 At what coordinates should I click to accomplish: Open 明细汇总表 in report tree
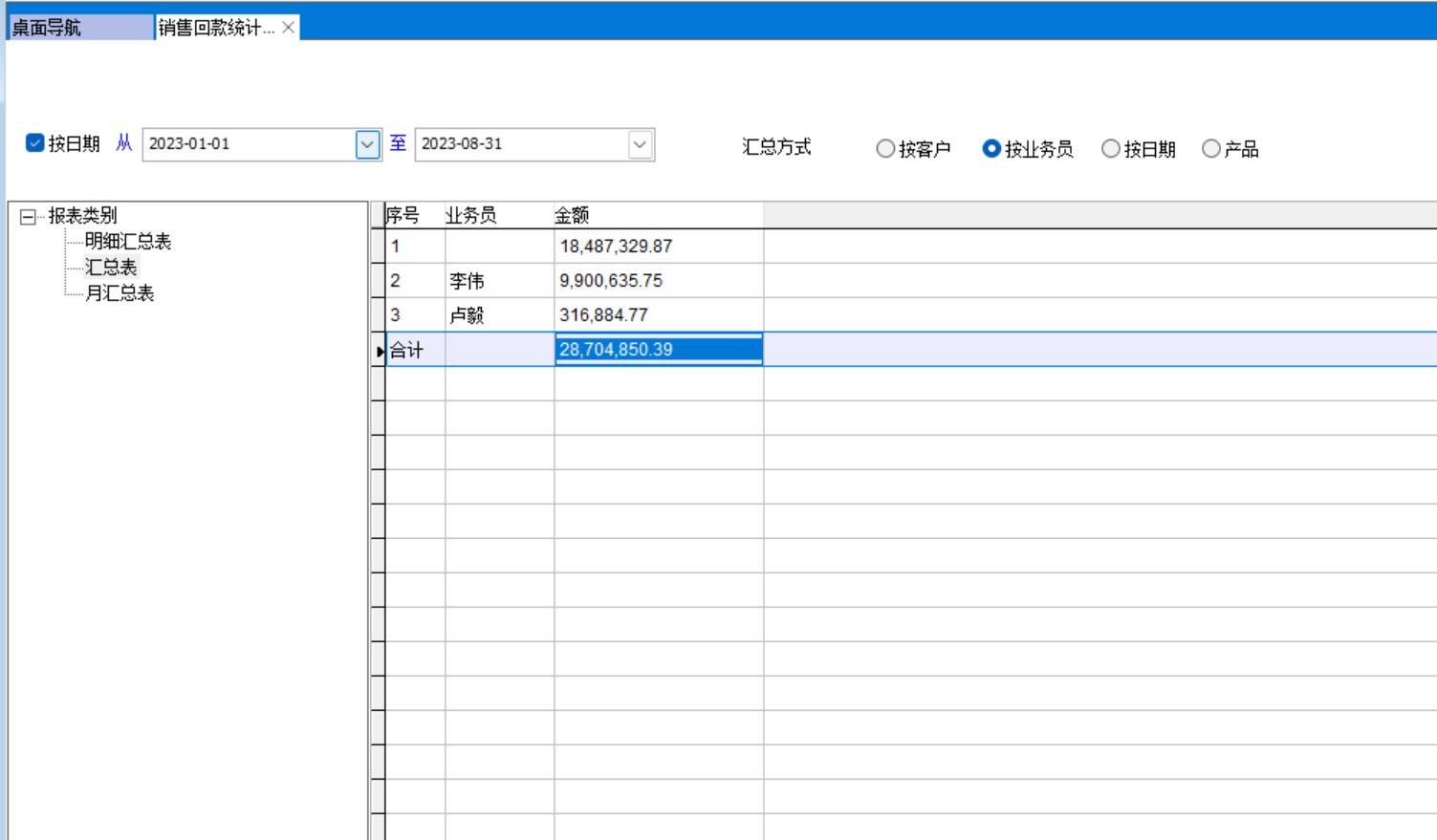pos(128,242)
